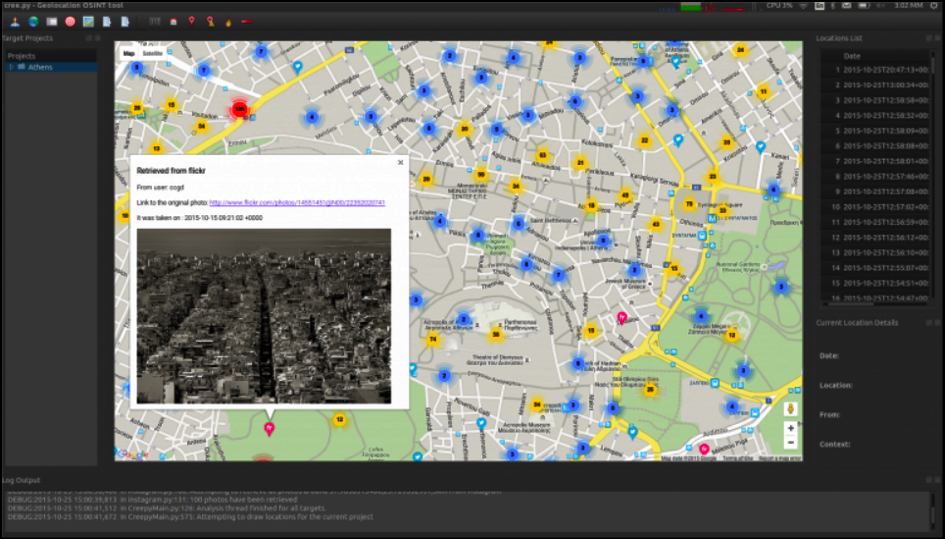The width and height of the screenshot is (945, 539).
Task: Select the Map view type
Action: point(128,52)
